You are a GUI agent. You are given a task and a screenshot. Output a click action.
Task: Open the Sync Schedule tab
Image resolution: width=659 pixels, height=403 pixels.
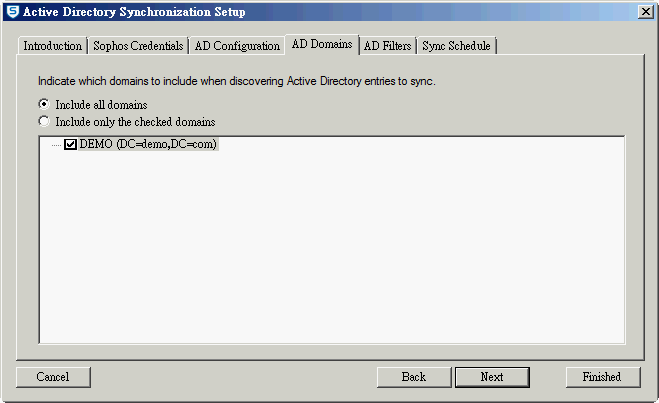point(456,46)
